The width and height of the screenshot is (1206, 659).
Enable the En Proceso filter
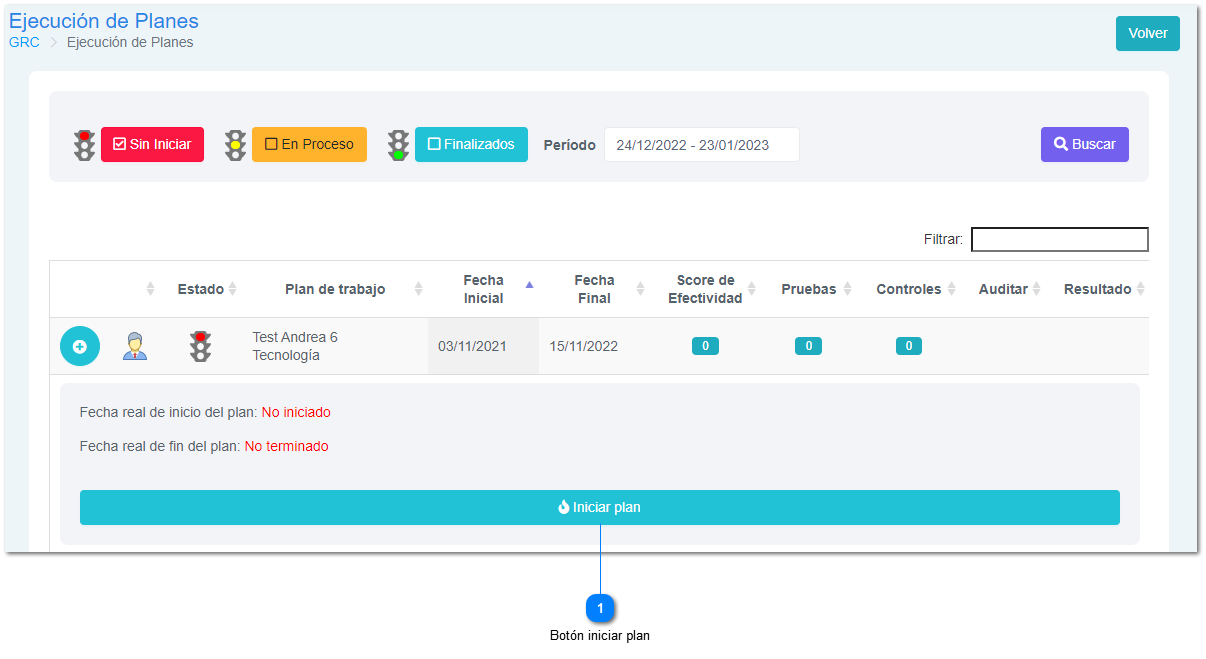coord(309,144)
